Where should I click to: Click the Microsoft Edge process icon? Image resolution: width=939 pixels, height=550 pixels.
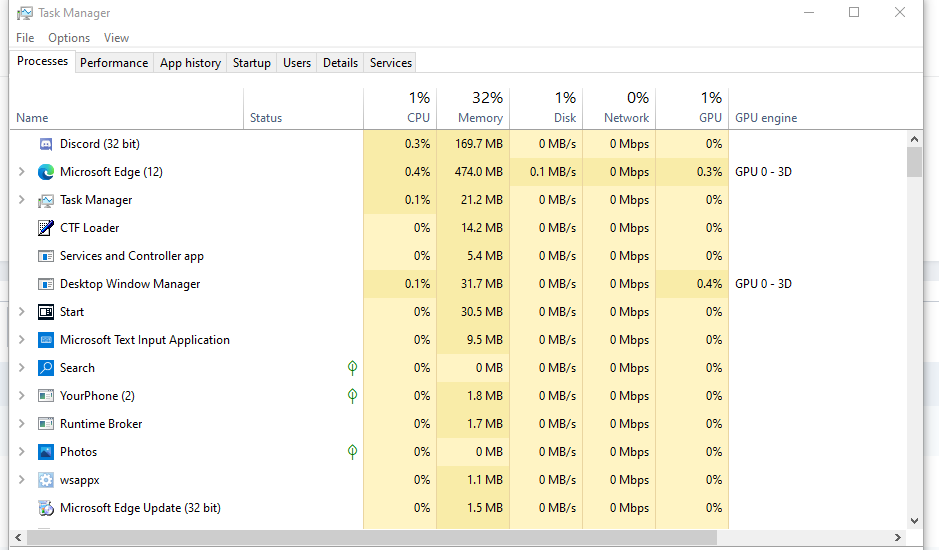pyautogui.click(x=46, y=172)
